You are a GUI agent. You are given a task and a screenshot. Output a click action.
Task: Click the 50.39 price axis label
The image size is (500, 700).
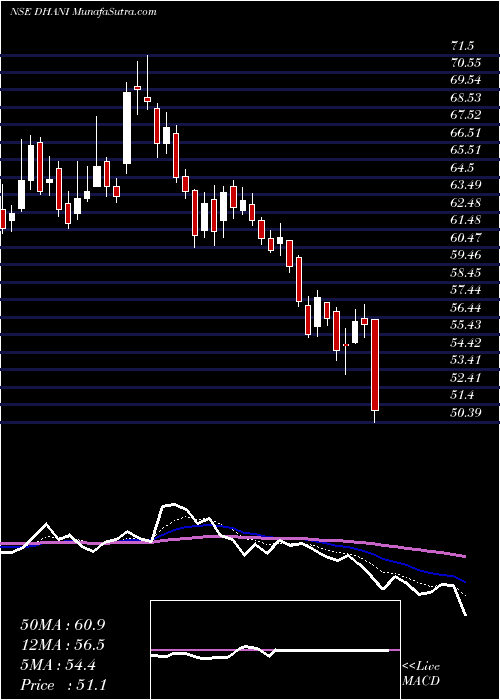coord(466,412)
